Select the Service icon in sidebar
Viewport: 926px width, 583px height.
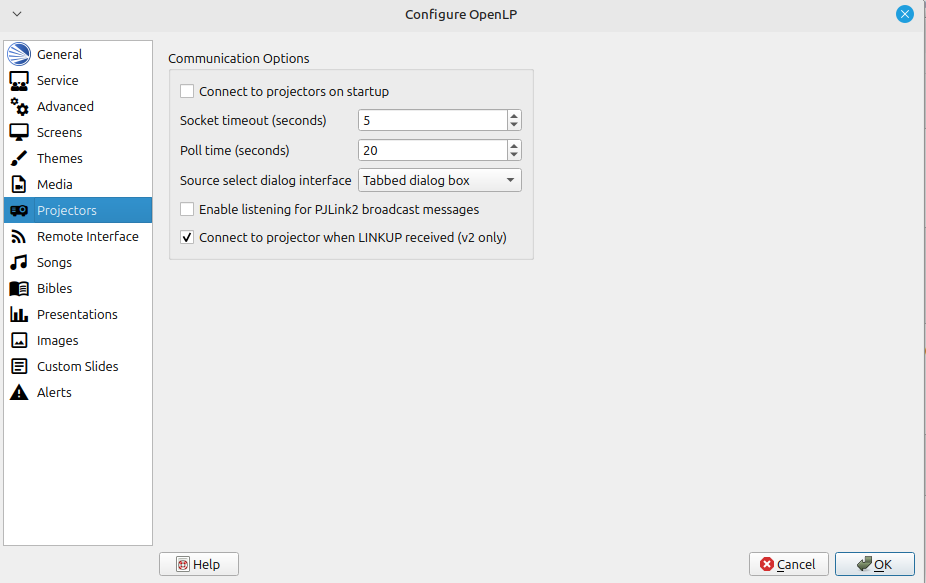pyautogui.click(x=19, y=80)
